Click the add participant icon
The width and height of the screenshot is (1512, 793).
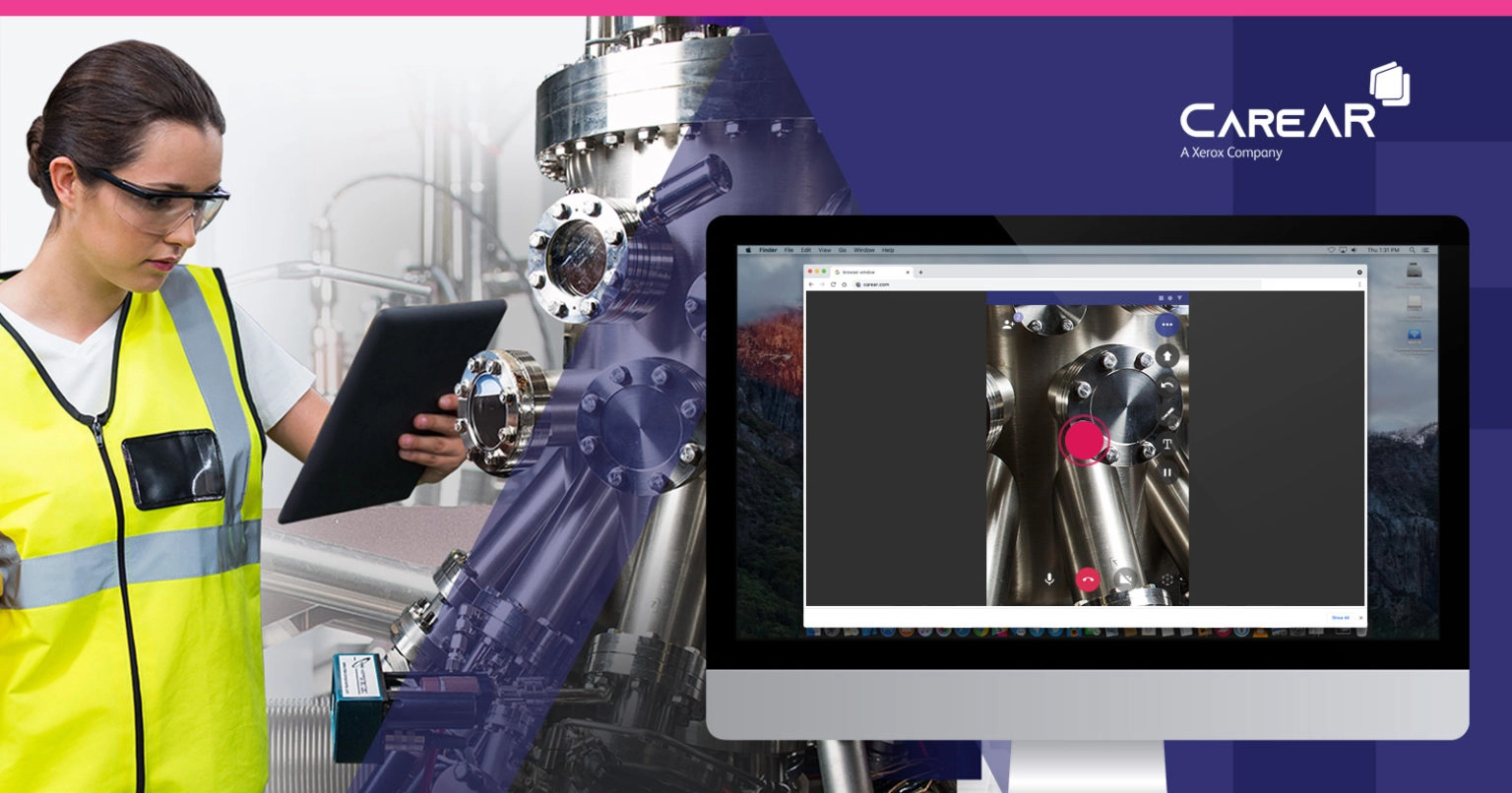coord(1007,323)
